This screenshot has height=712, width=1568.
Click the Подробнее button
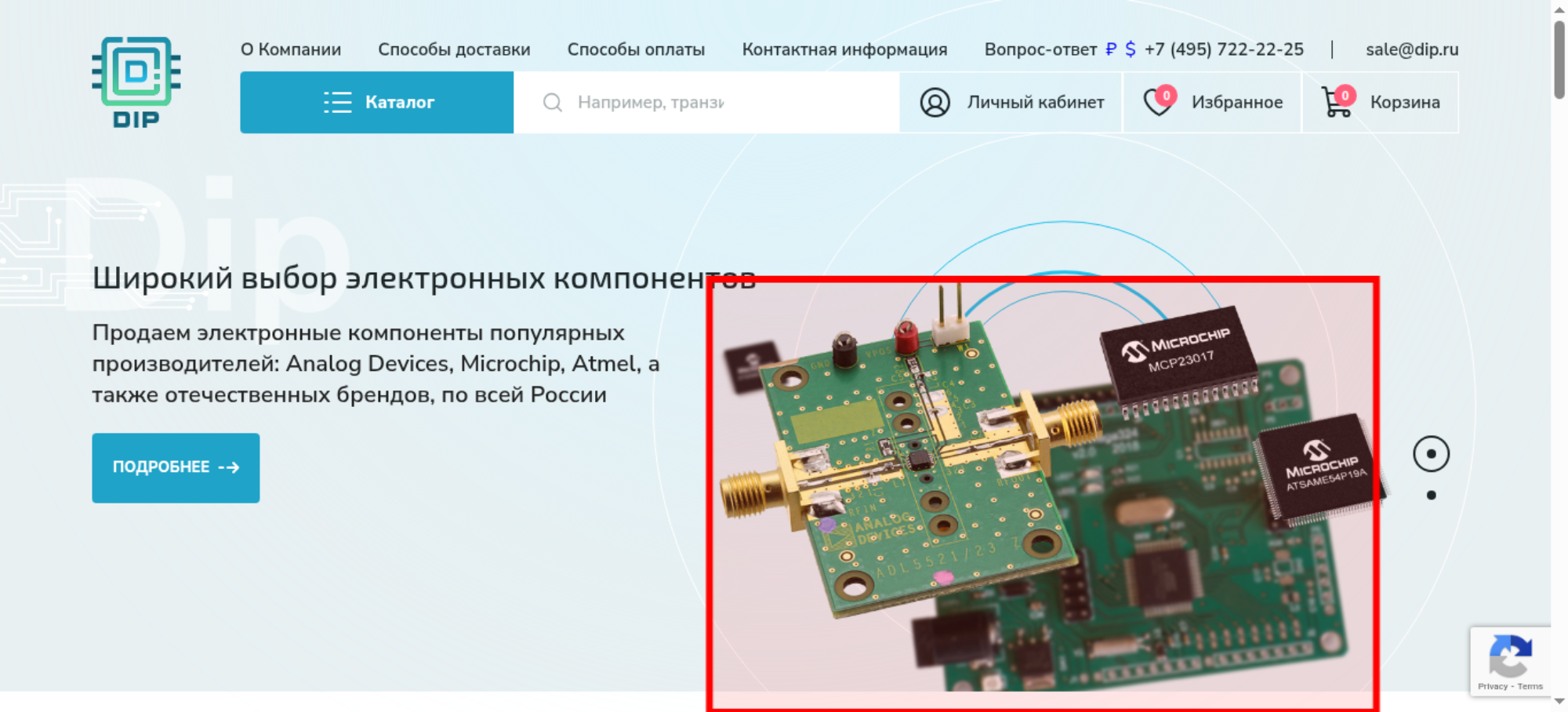tap(176, 468)
